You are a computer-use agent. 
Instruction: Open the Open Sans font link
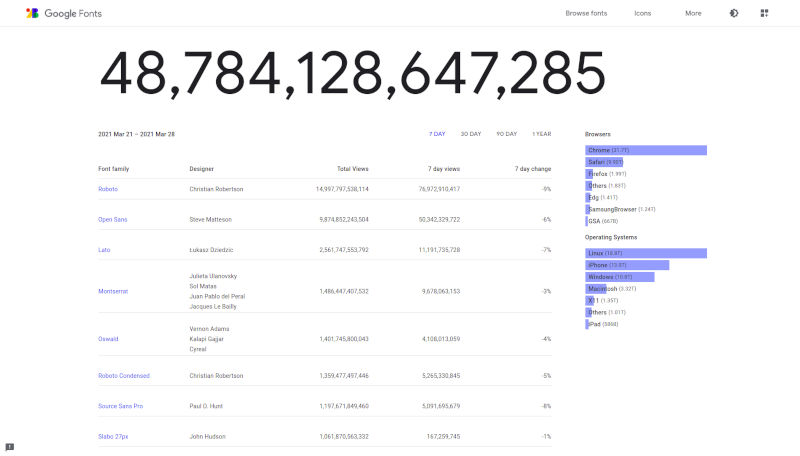(112, 220)
